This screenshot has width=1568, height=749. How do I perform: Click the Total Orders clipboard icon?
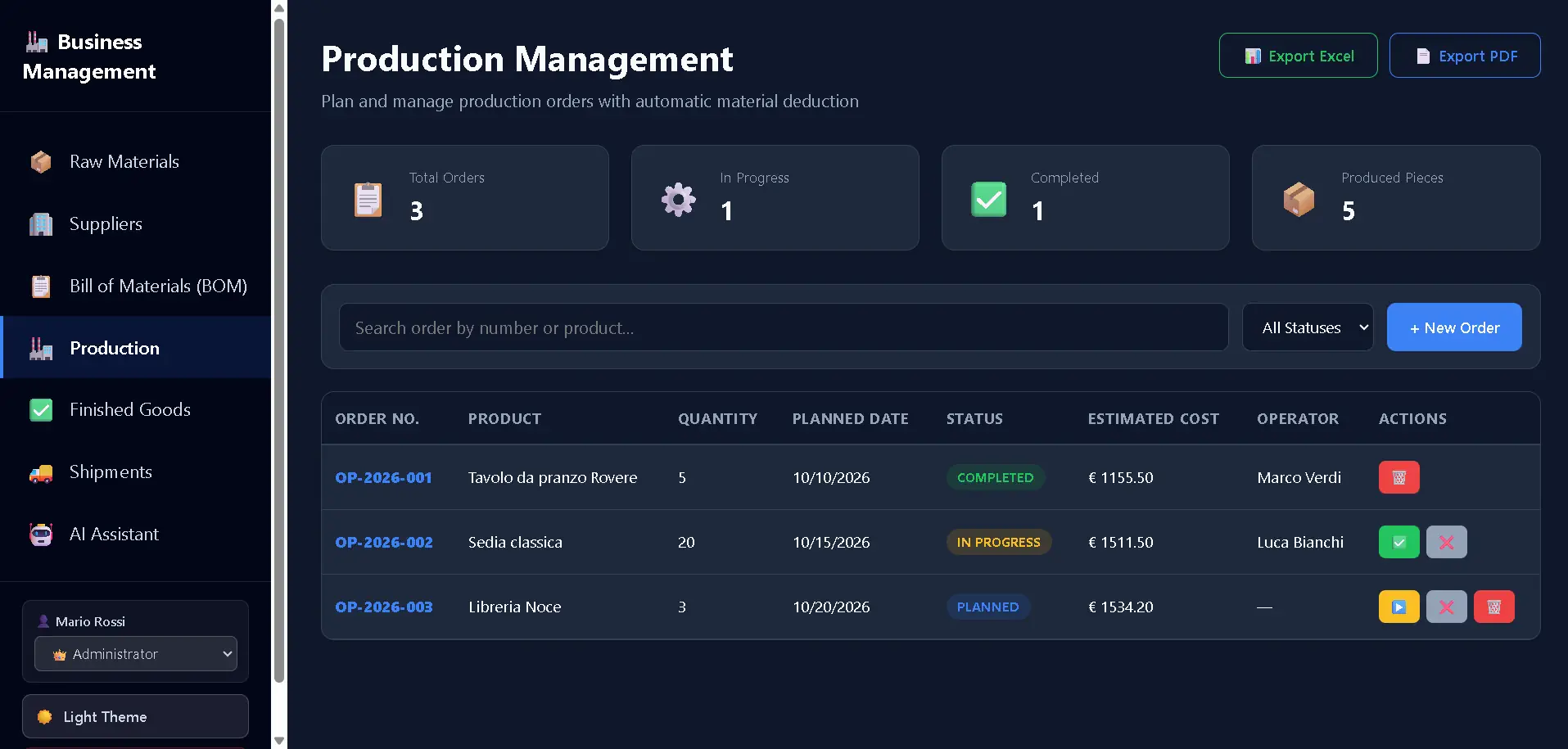coord(368,199)
